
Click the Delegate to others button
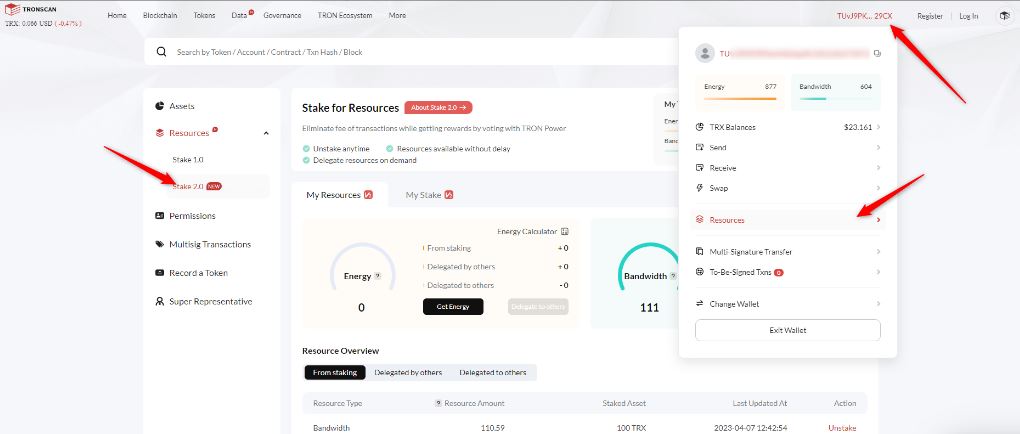[538, 306]
